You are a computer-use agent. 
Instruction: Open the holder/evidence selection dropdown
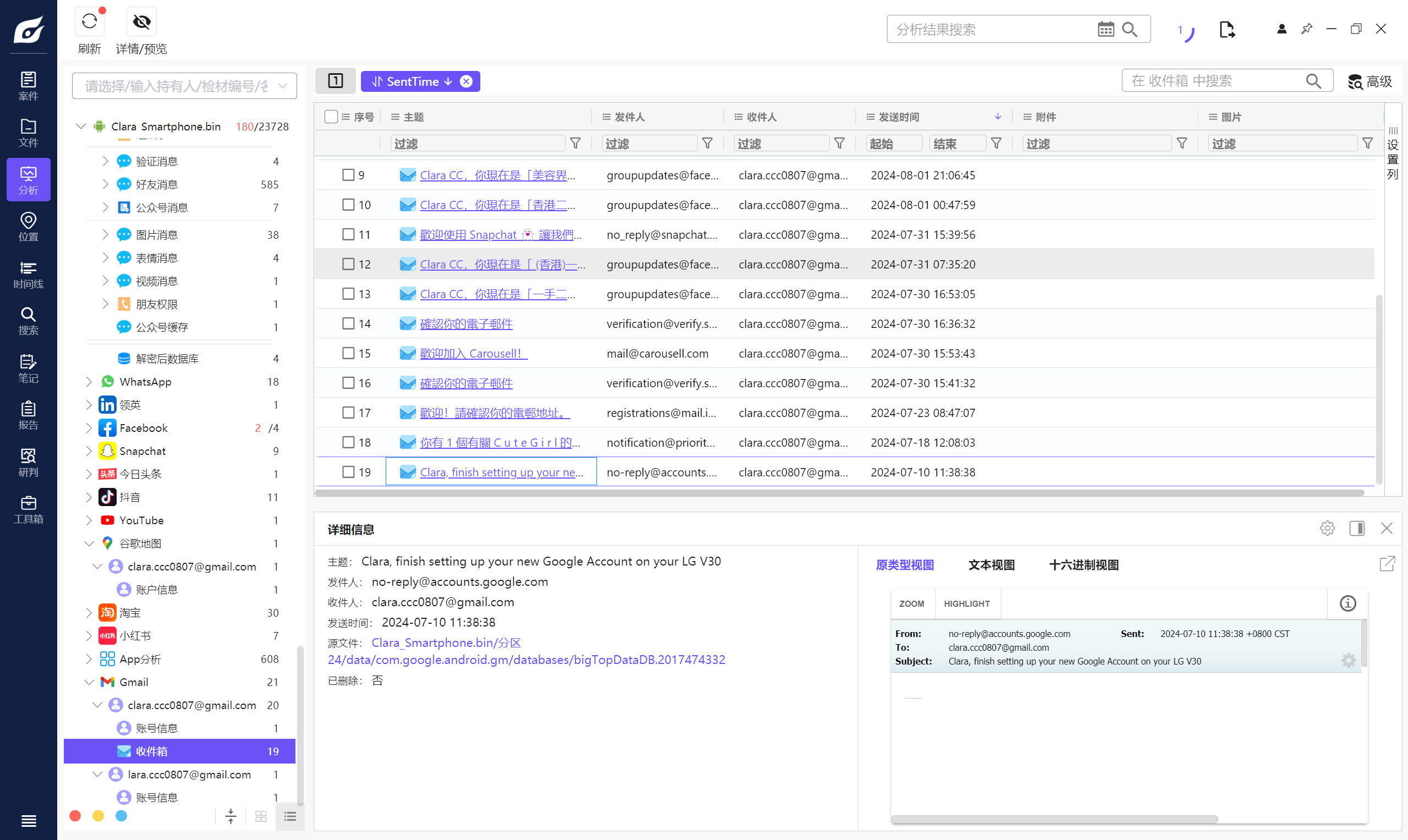coord(184,86)
